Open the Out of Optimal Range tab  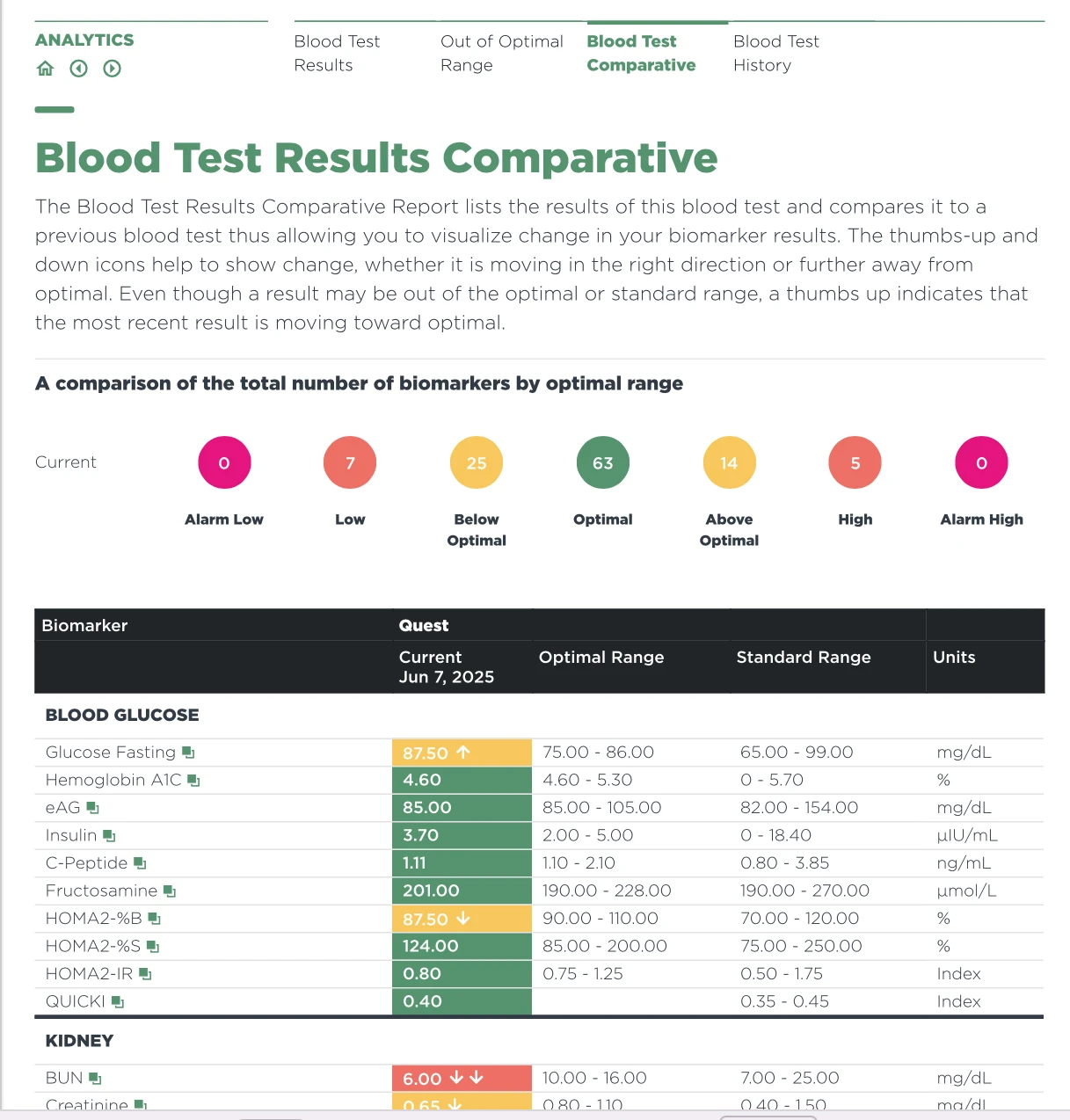501,53
